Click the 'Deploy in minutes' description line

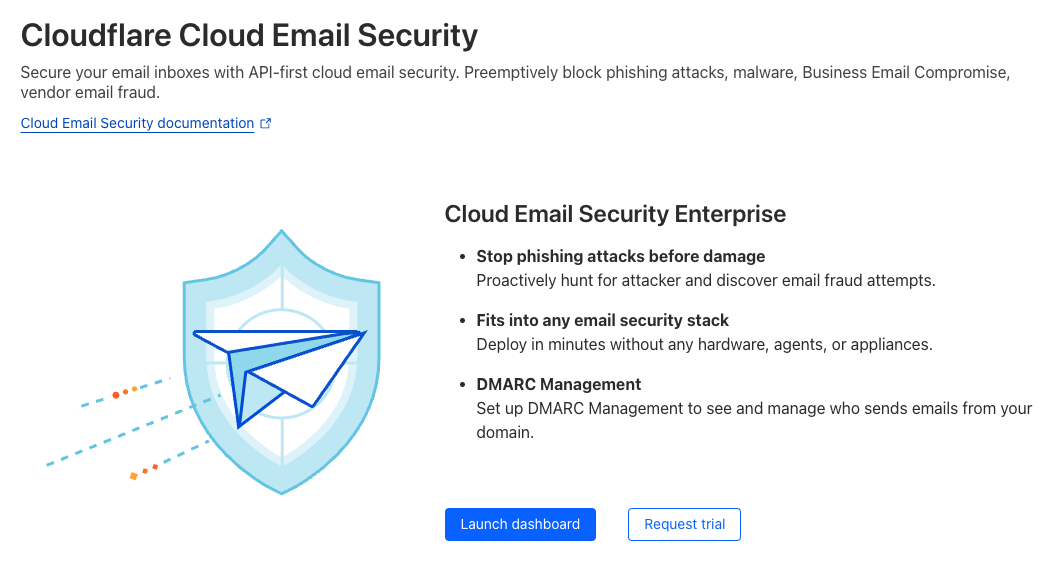tap(704, 344)
